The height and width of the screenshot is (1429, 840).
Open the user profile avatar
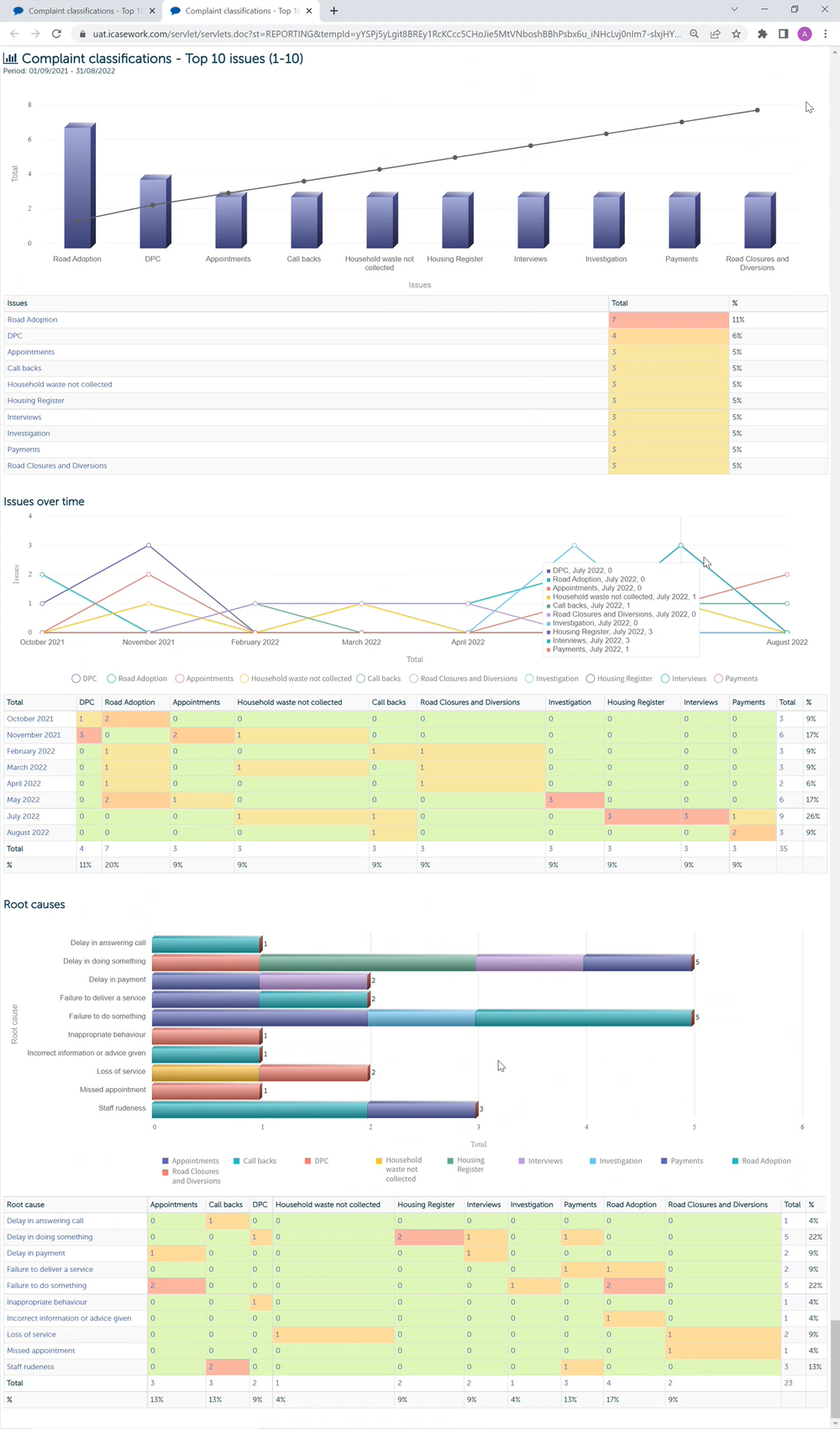click(805, 34)
